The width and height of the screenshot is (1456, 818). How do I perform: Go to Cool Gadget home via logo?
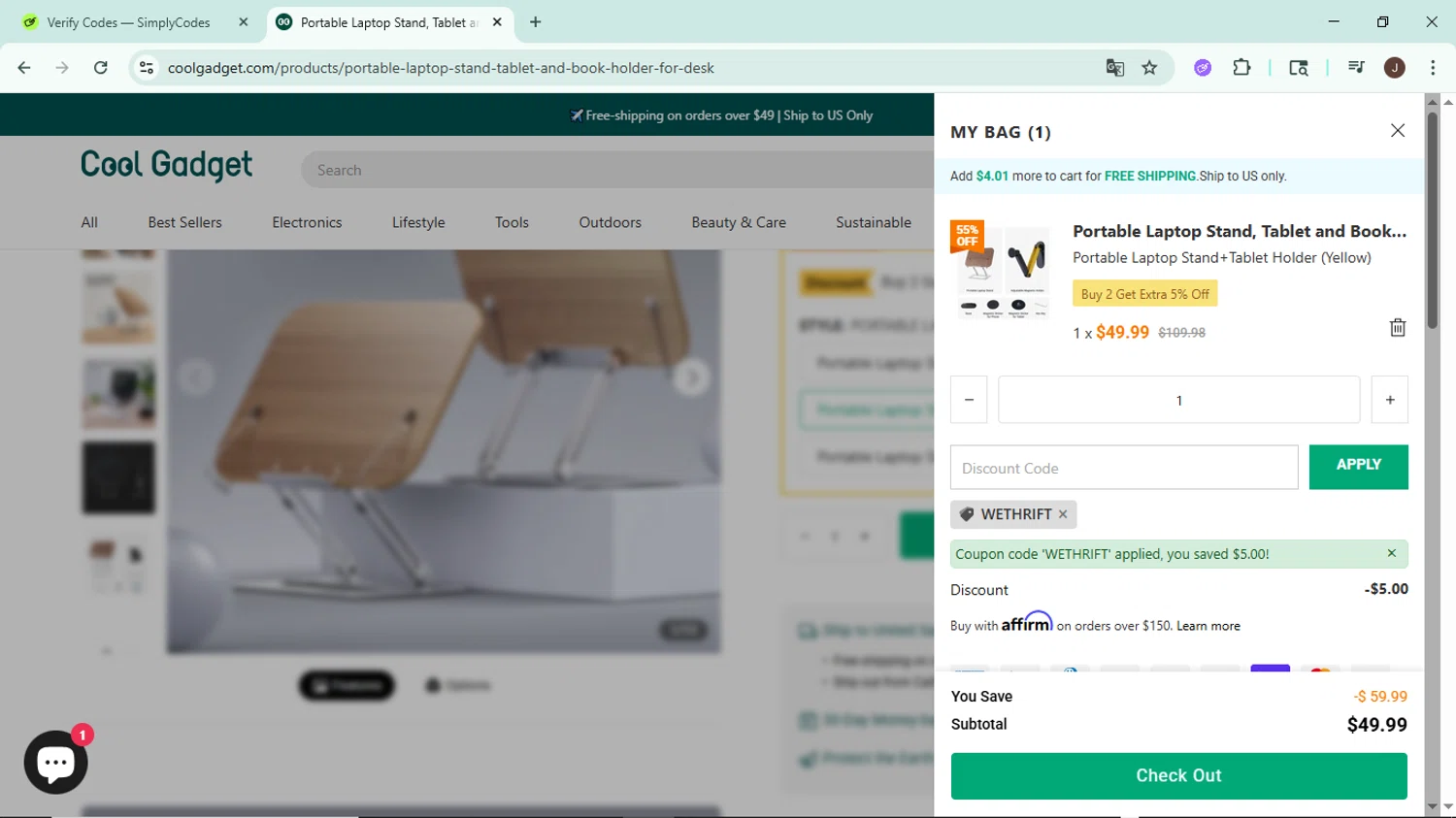(x=166, y=165)
